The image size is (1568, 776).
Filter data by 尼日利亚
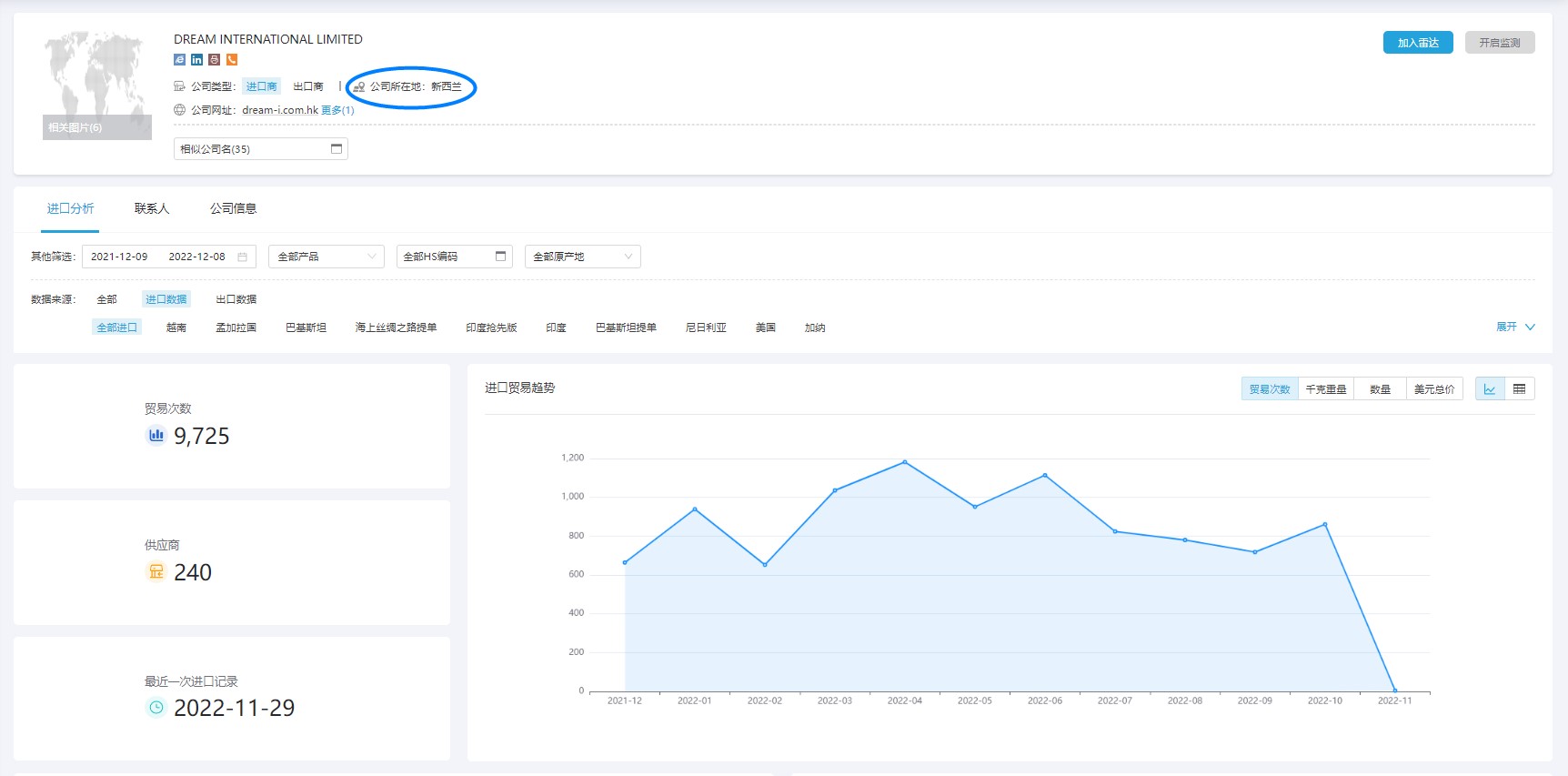tap(706, 328)
